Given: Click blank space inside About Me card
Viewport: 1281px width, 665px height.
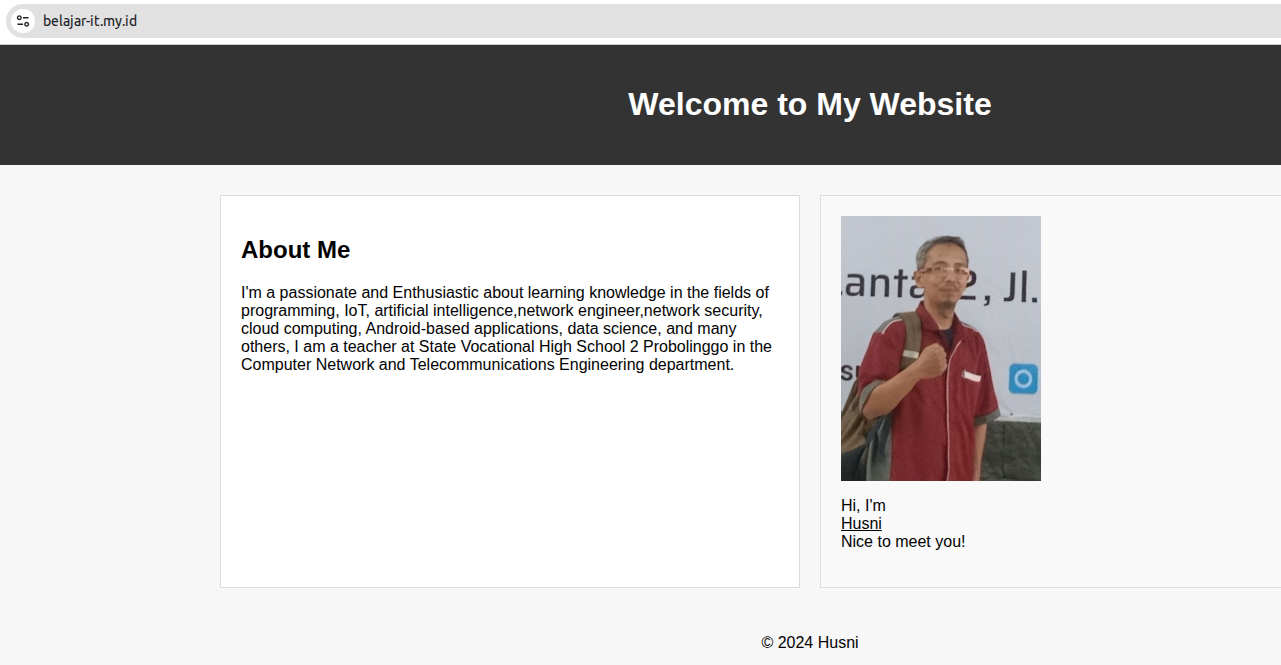Looking at the screenshot, I should point(510,480).
